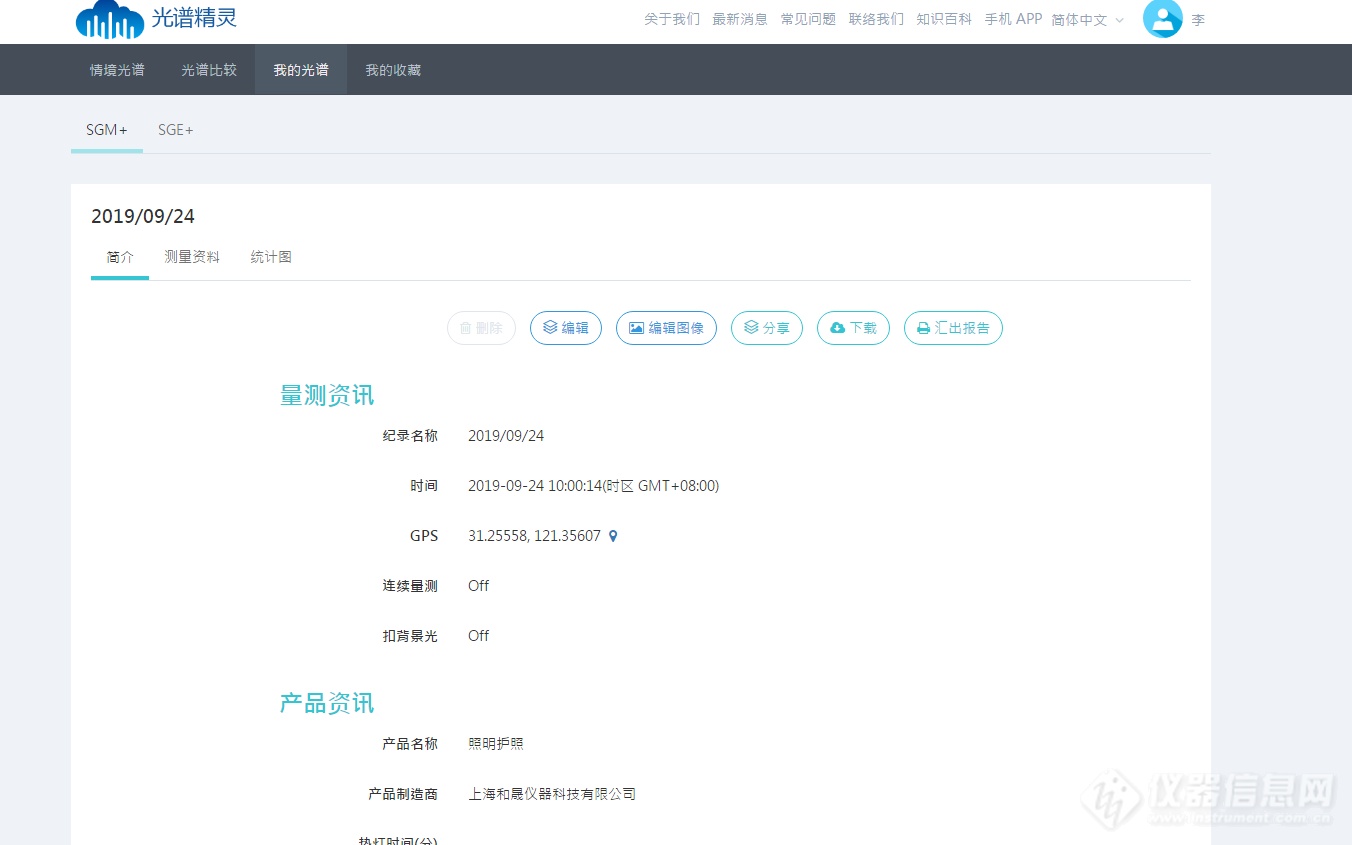Switch to the SGM+ tab

point(107,130)
